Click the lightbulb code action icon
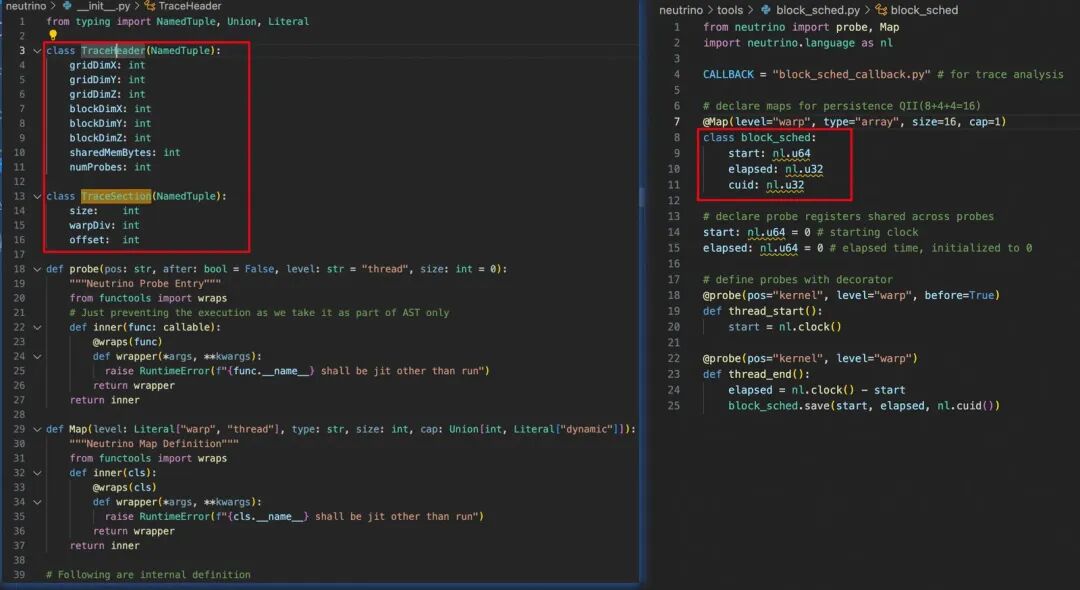Viewport: 1080px width, 590px height. tap(52, 34)
